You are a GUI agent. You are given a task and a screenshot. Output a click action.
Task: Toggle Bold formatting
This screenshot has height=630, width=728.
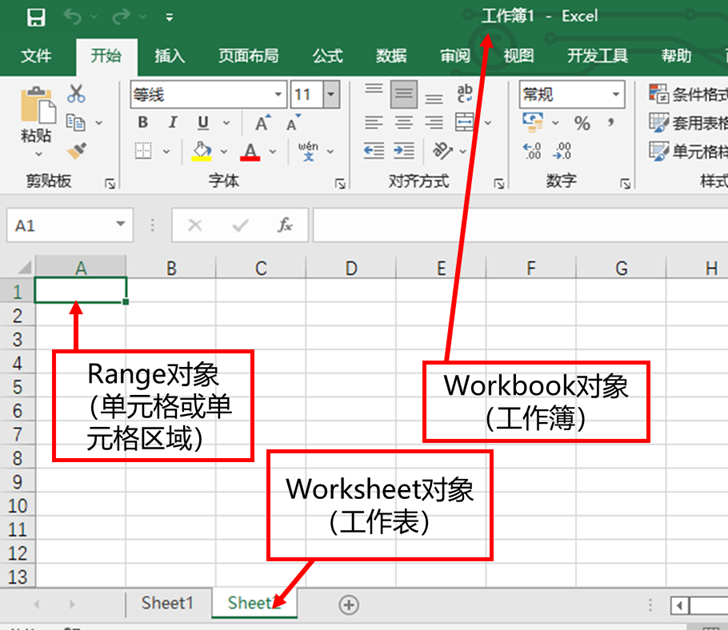[143, 123]
